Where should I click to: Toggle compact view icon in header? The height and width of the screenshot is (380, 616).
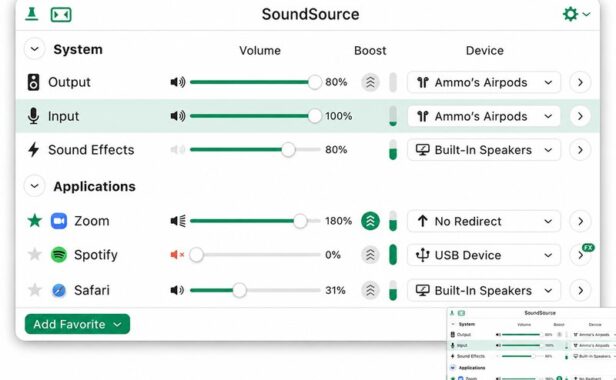pyautogui.click(x=61, y=15)
